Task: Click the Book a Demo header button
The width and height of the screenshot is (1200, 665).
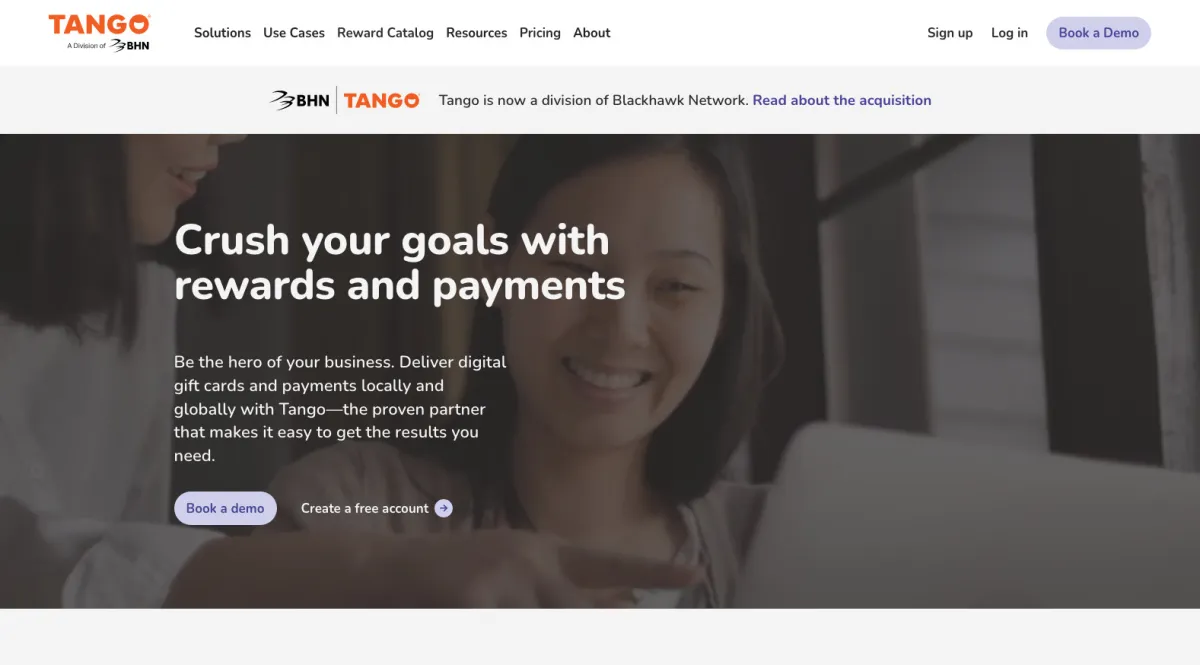Action: click(x=1099, y=33)
